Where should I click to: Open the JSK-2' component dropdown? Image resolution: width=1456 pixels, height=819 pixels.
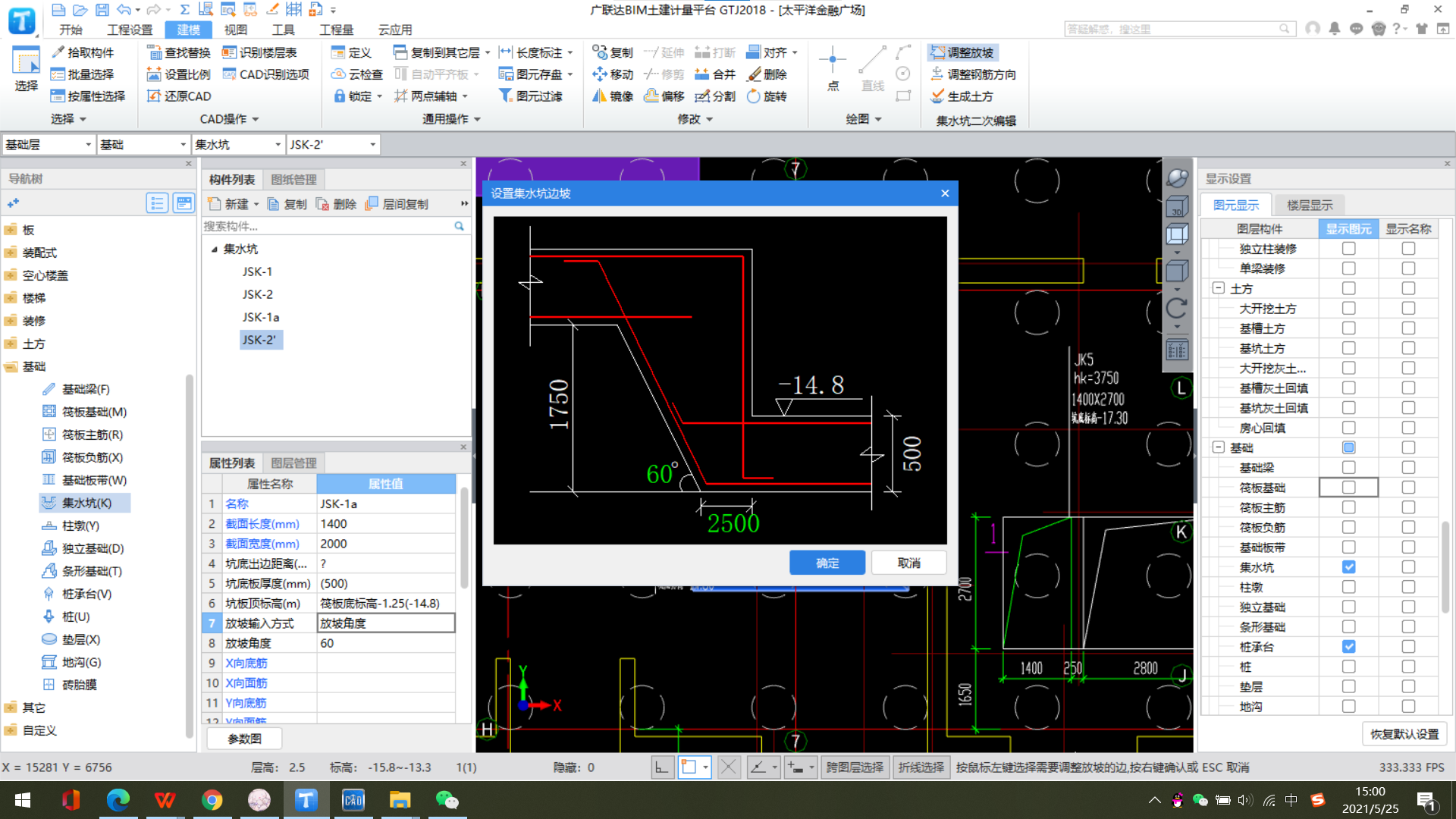coord(372,145)
